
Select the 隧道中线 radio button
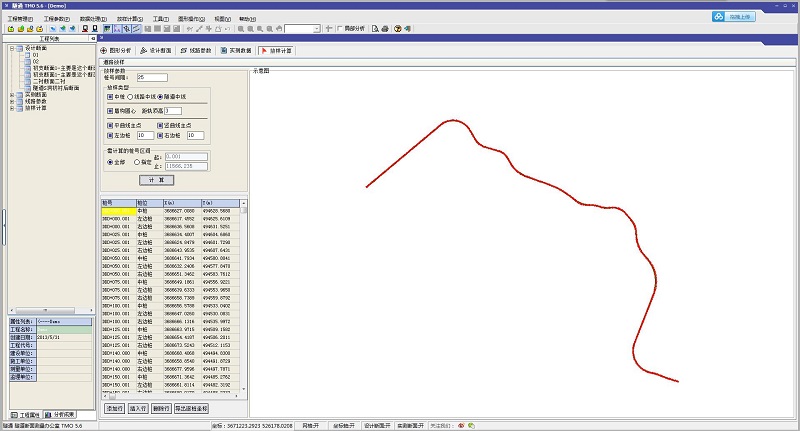(160, 97)
